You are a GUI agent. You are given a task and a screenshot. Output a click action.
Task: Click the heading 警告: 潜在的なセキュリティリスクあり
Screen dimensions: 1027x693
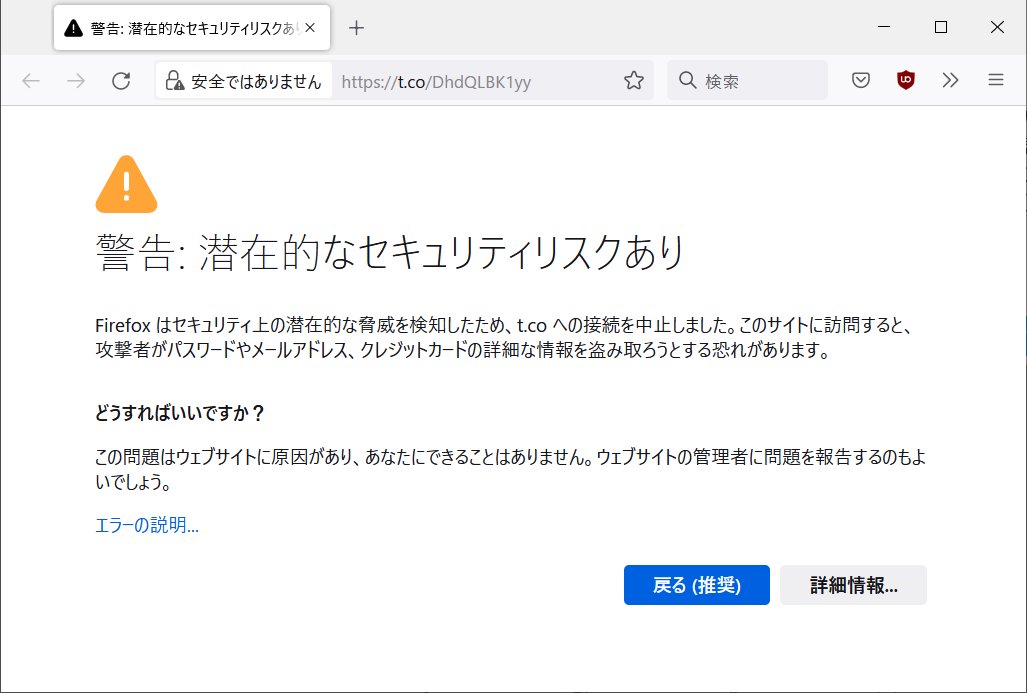pos(390,252)
